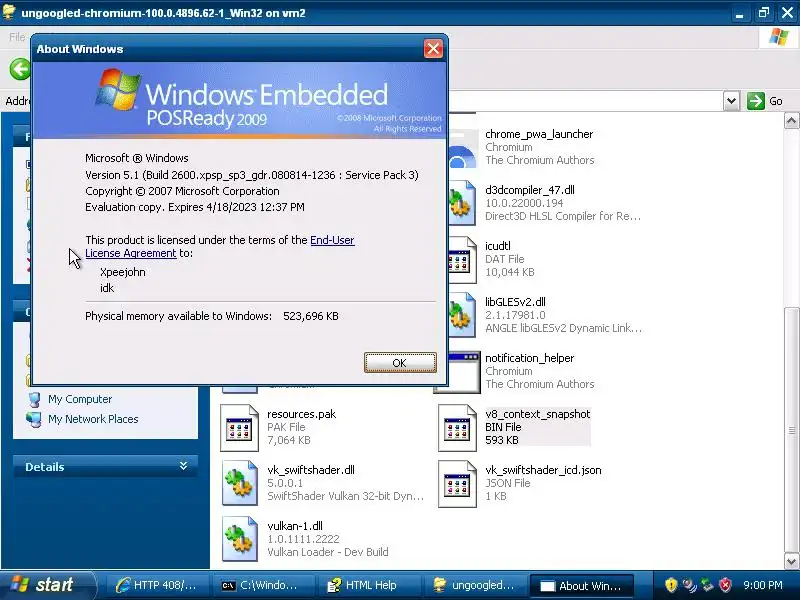Screen dimensions: 800x600
Task: Expand the Details panel chevron
Action: click(x=183, y=466)
